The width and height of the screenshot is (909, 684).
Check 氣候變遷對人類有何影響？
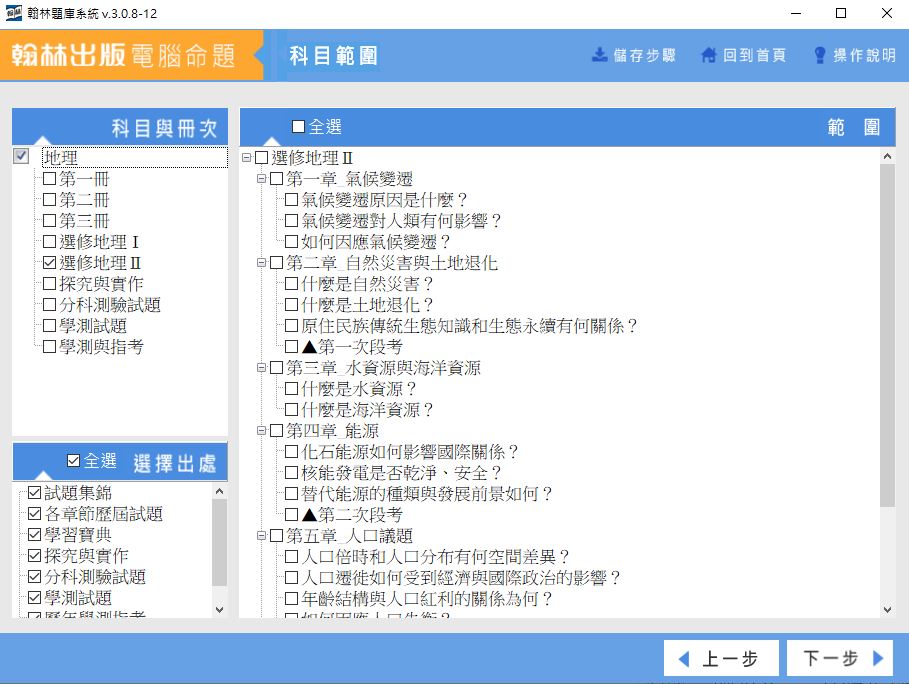pyautogui.click(x=292, y=221)
